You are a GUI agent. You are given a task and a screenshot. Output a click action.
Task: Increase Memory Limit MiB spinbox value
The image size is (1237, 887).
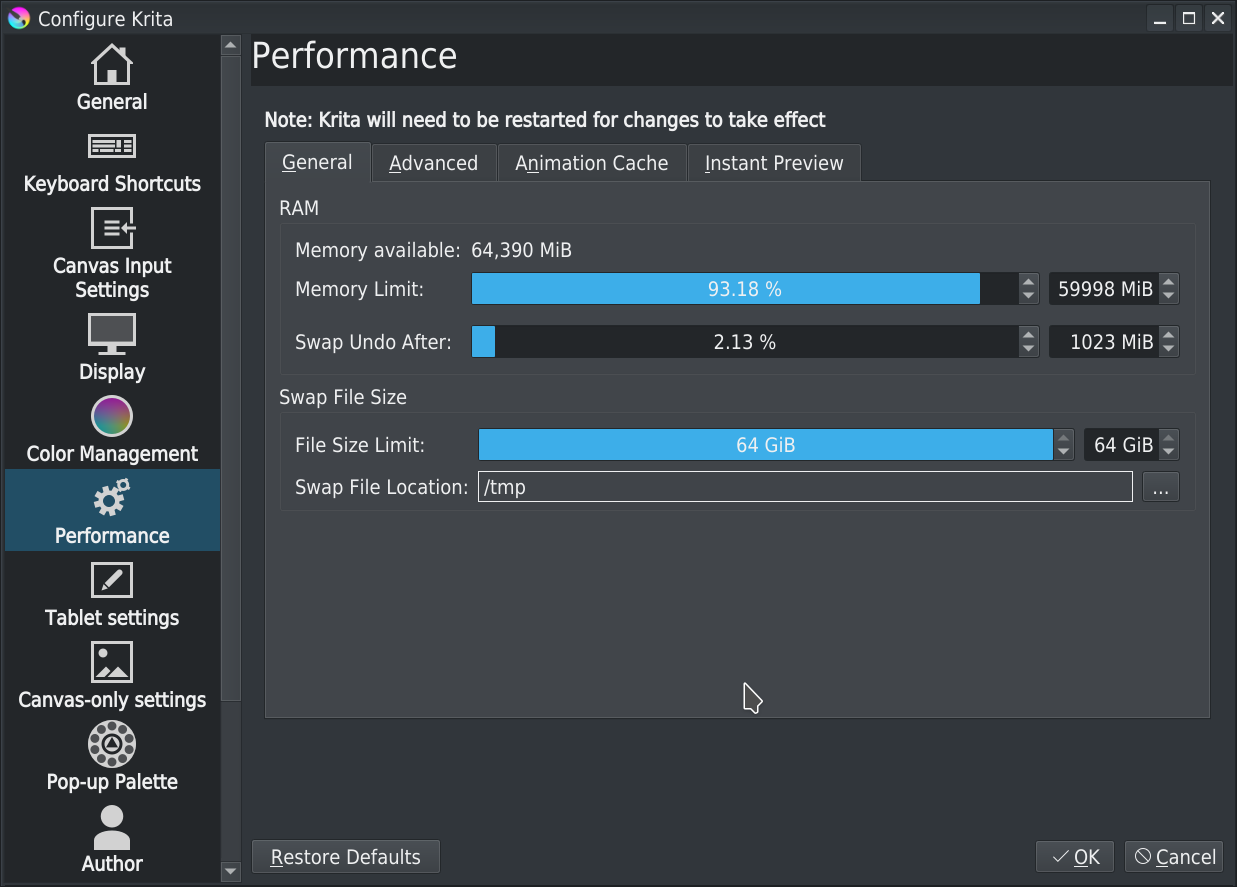tap(1168, 283)
